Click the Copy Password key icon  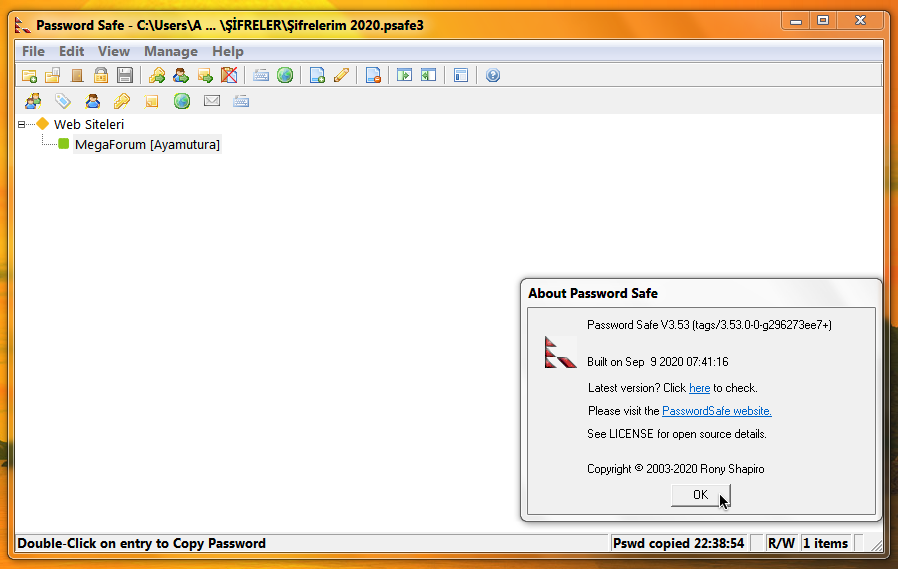coord(156,75)
